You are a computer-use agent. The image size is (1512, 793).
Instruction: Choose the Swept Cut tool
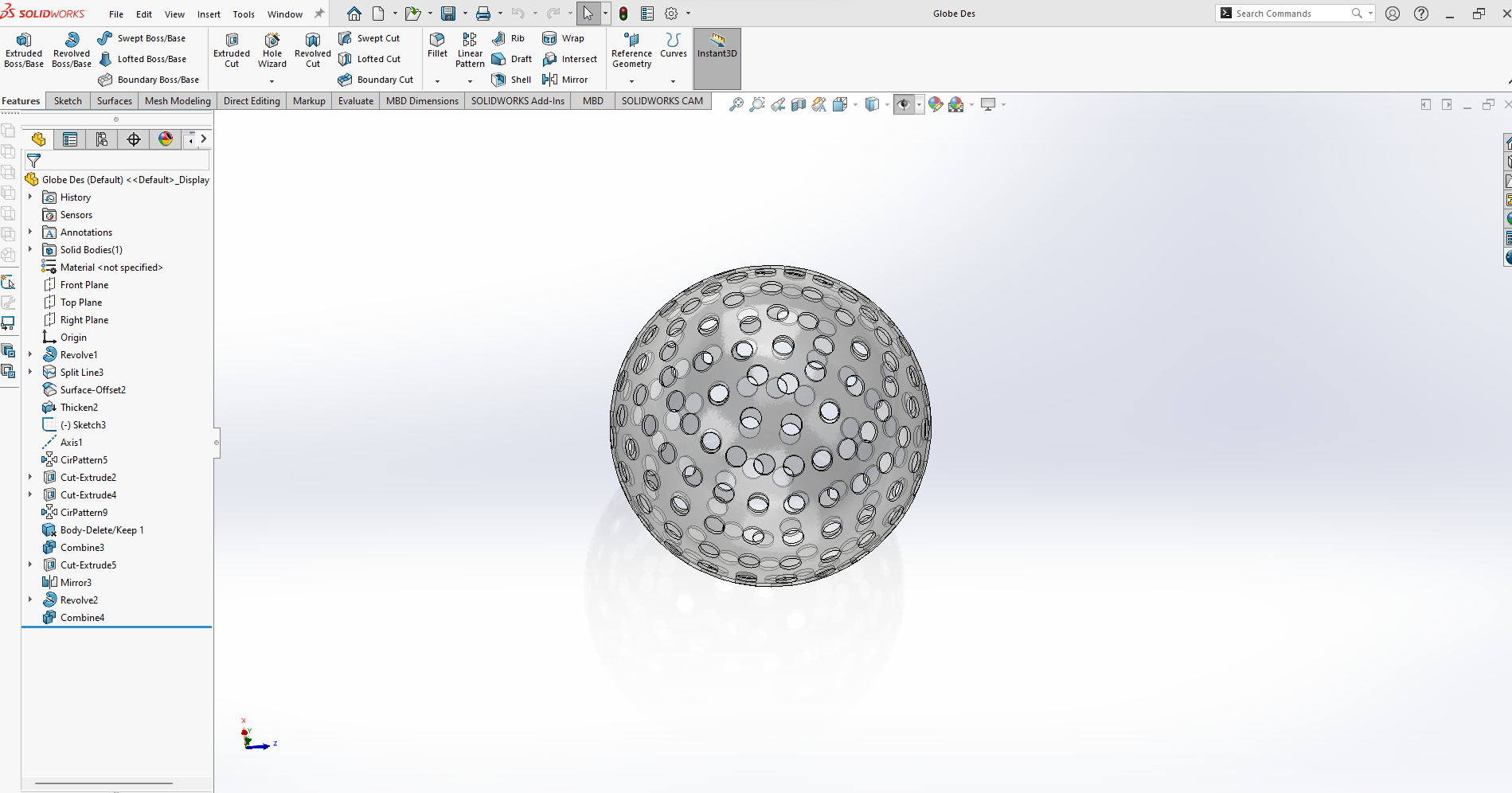tap(369, 38)
